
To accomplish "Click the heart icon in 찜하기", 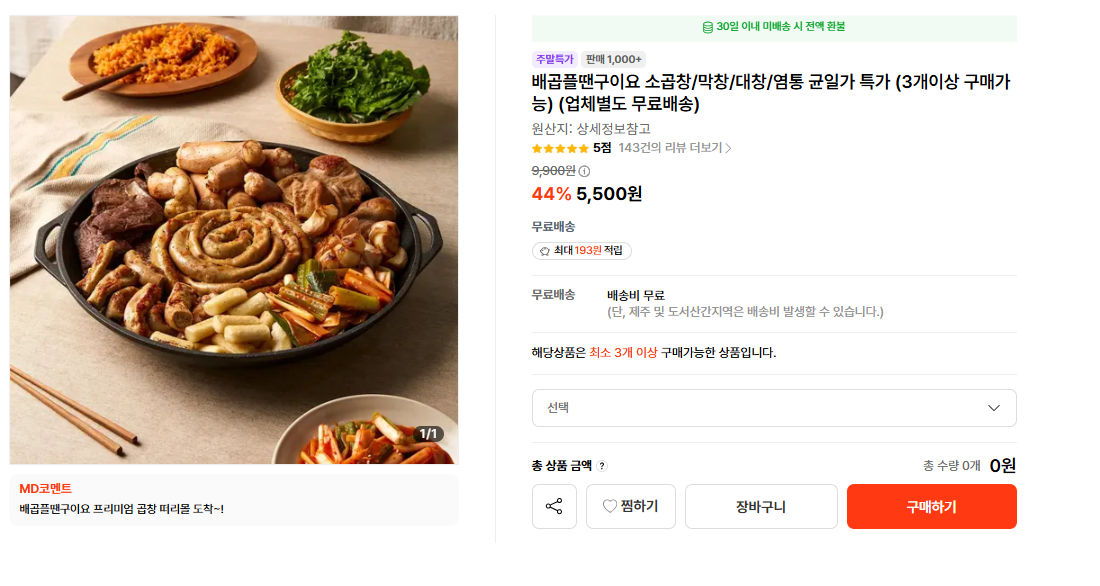I will 610,506.
